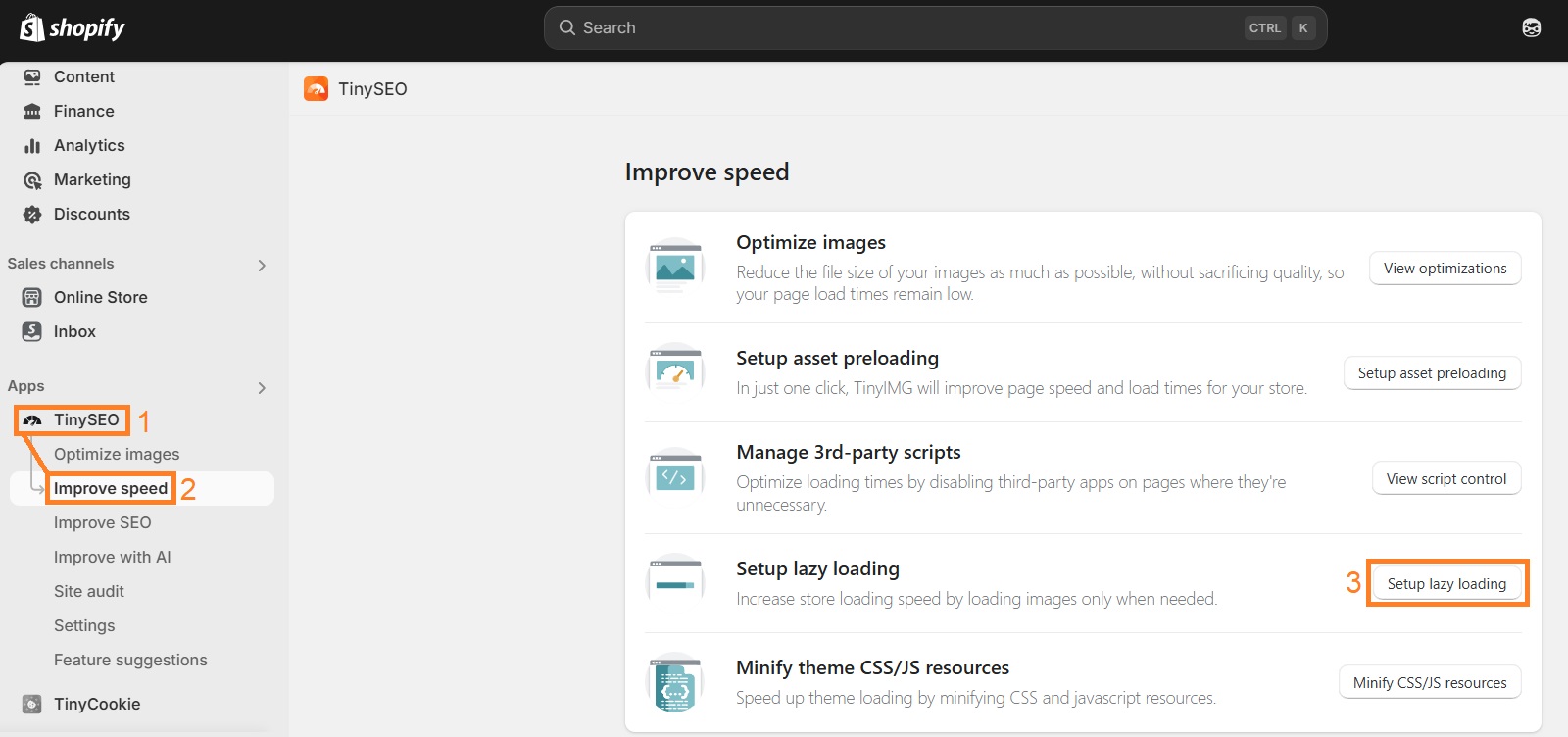Click the Setup lazy loading button
The height and width of the screenshot is (737, 1568).
[1446, 584]
